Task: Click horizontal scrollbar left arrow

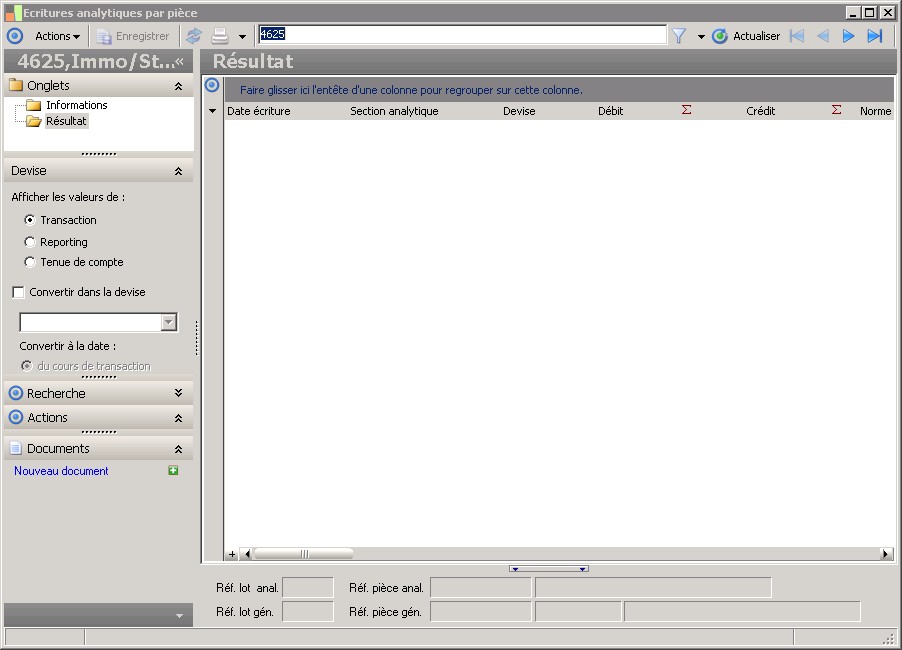Action: (x=247, y=554)
